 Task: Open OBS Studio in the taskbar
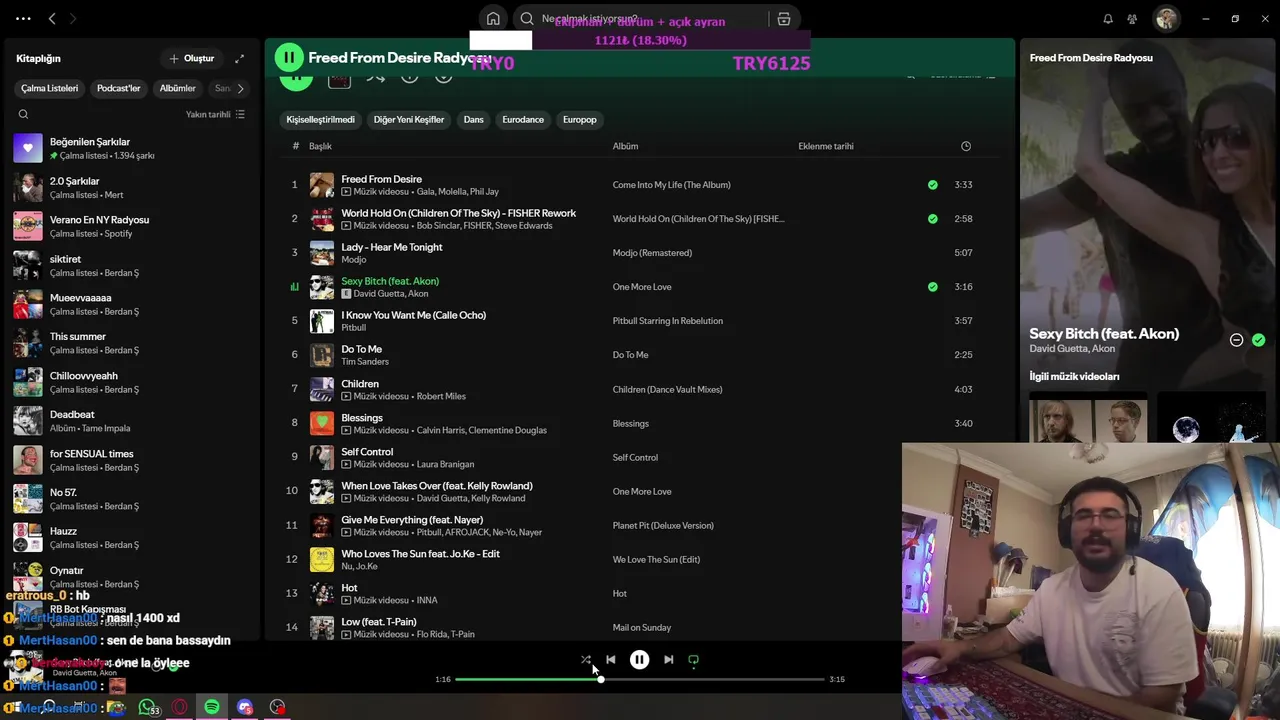click(277, 707)
